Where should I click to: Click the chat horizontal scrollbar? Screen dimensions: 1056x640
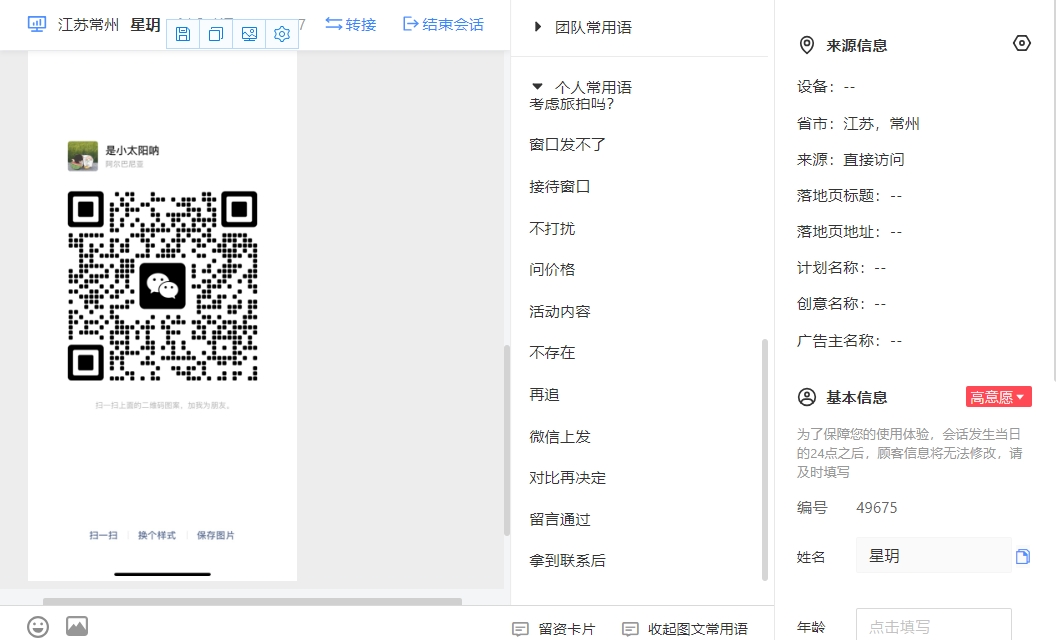(x=253, y=601)
